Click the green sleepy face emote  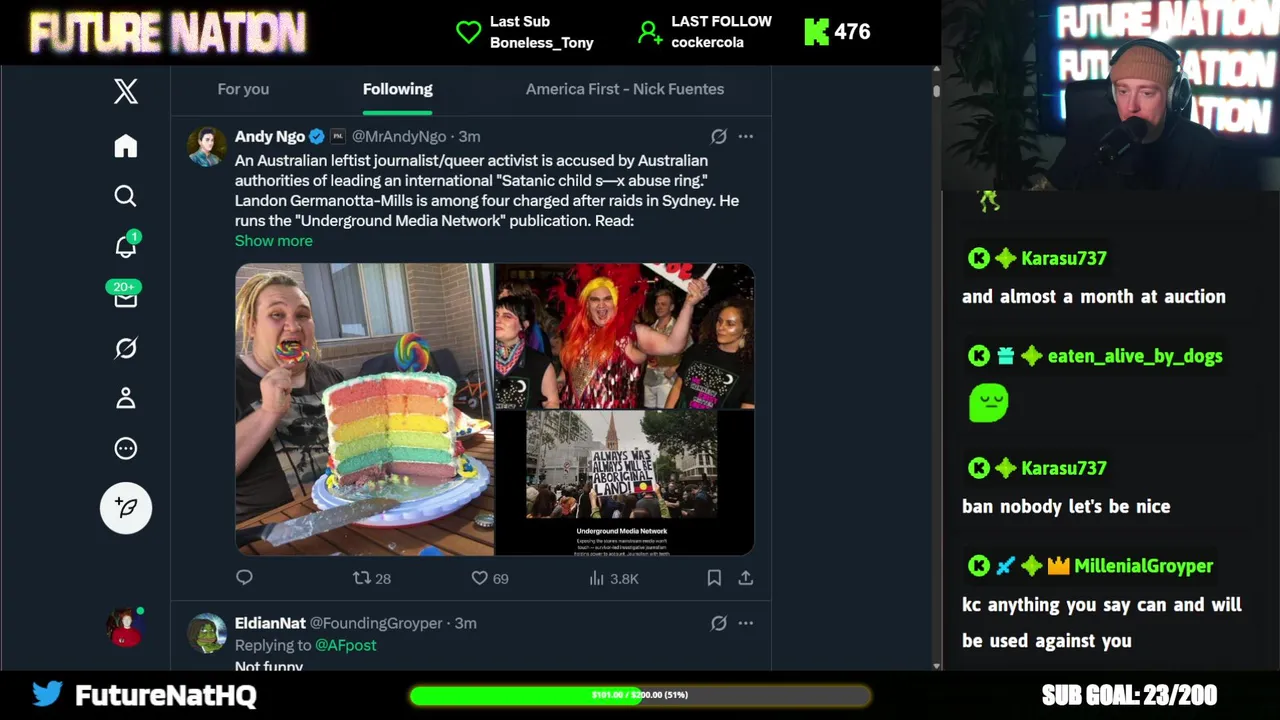coord(989,403)
